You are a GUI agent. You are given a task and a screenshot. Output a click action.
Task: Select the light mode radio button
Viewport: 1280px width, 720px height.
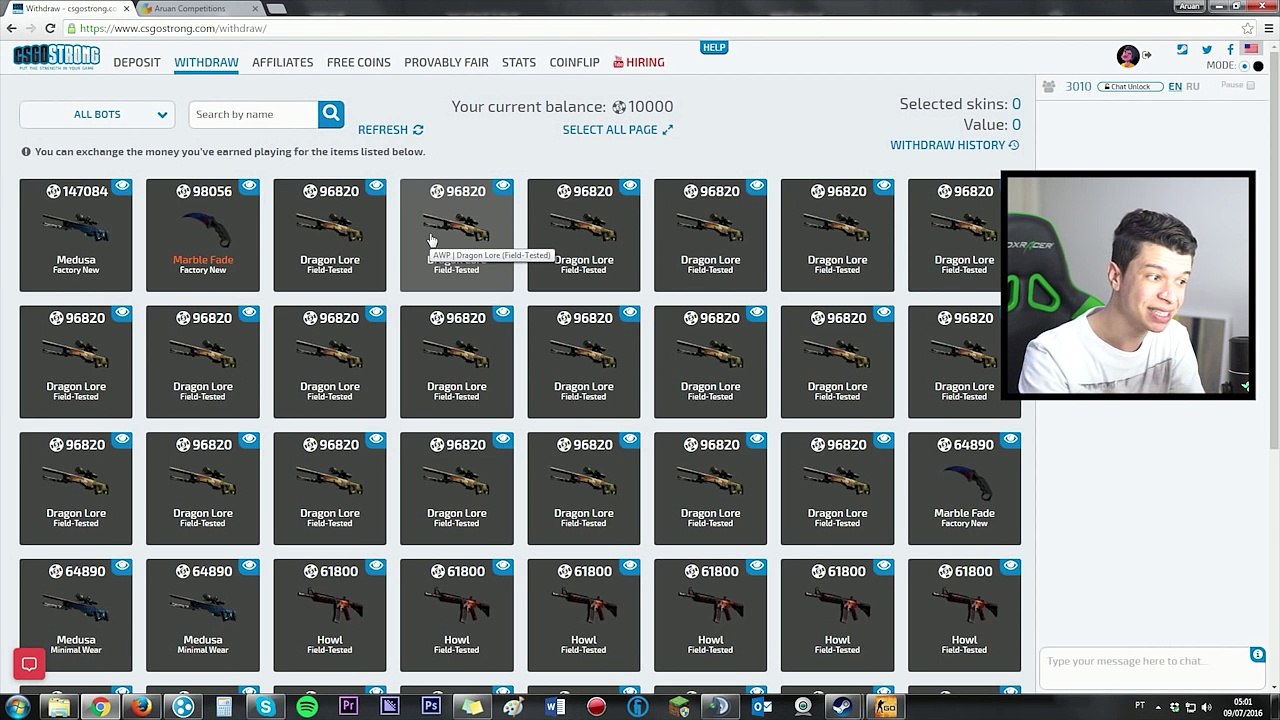click(1244, 66)
